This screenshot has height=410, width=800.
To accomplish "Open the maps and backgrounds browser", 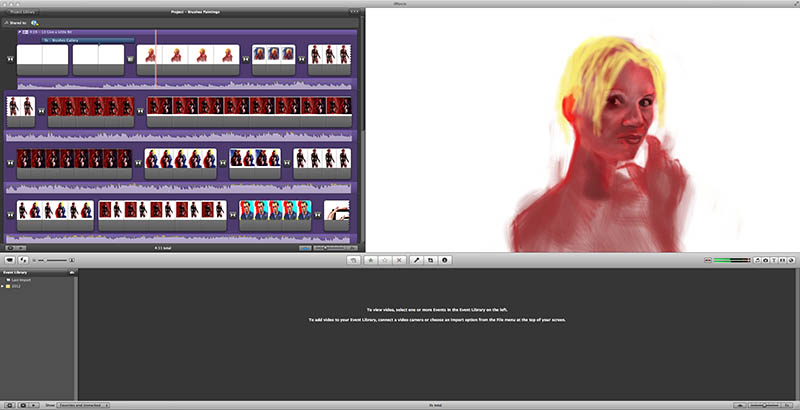I will point(793,260).
